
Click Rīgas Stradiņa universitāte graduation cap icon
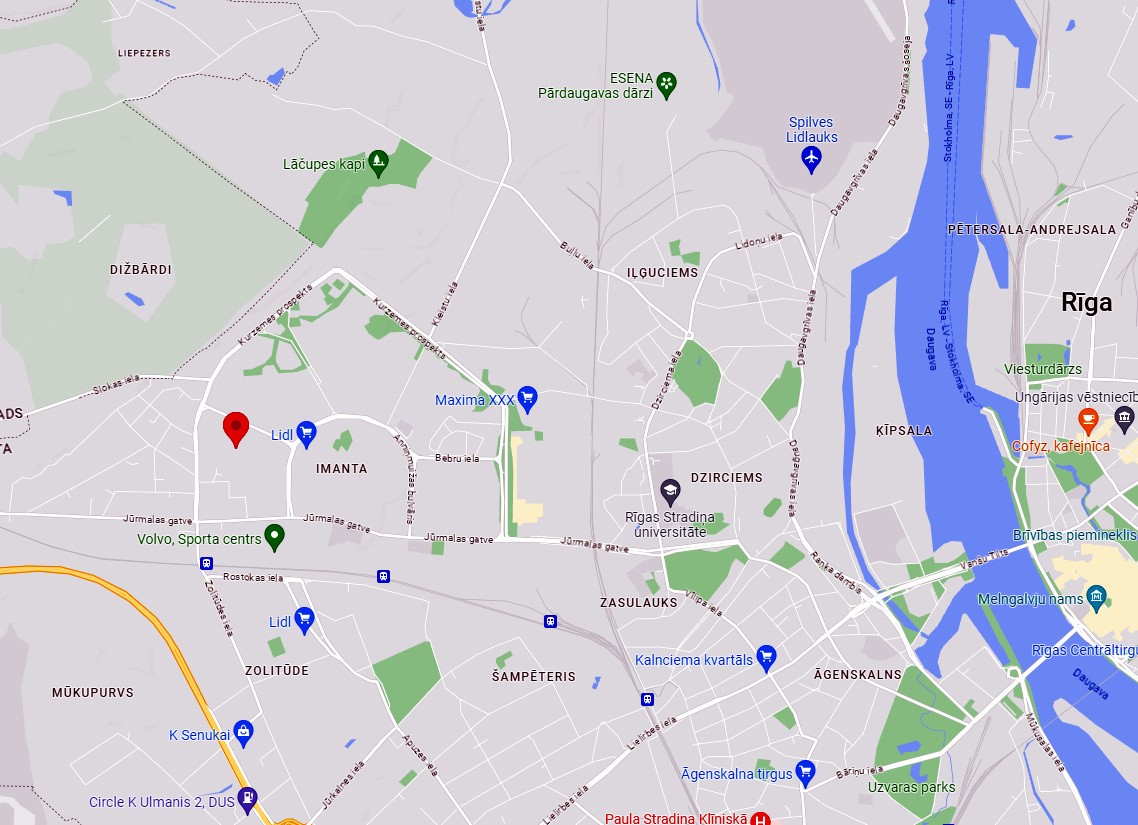[x=670, y=493]
